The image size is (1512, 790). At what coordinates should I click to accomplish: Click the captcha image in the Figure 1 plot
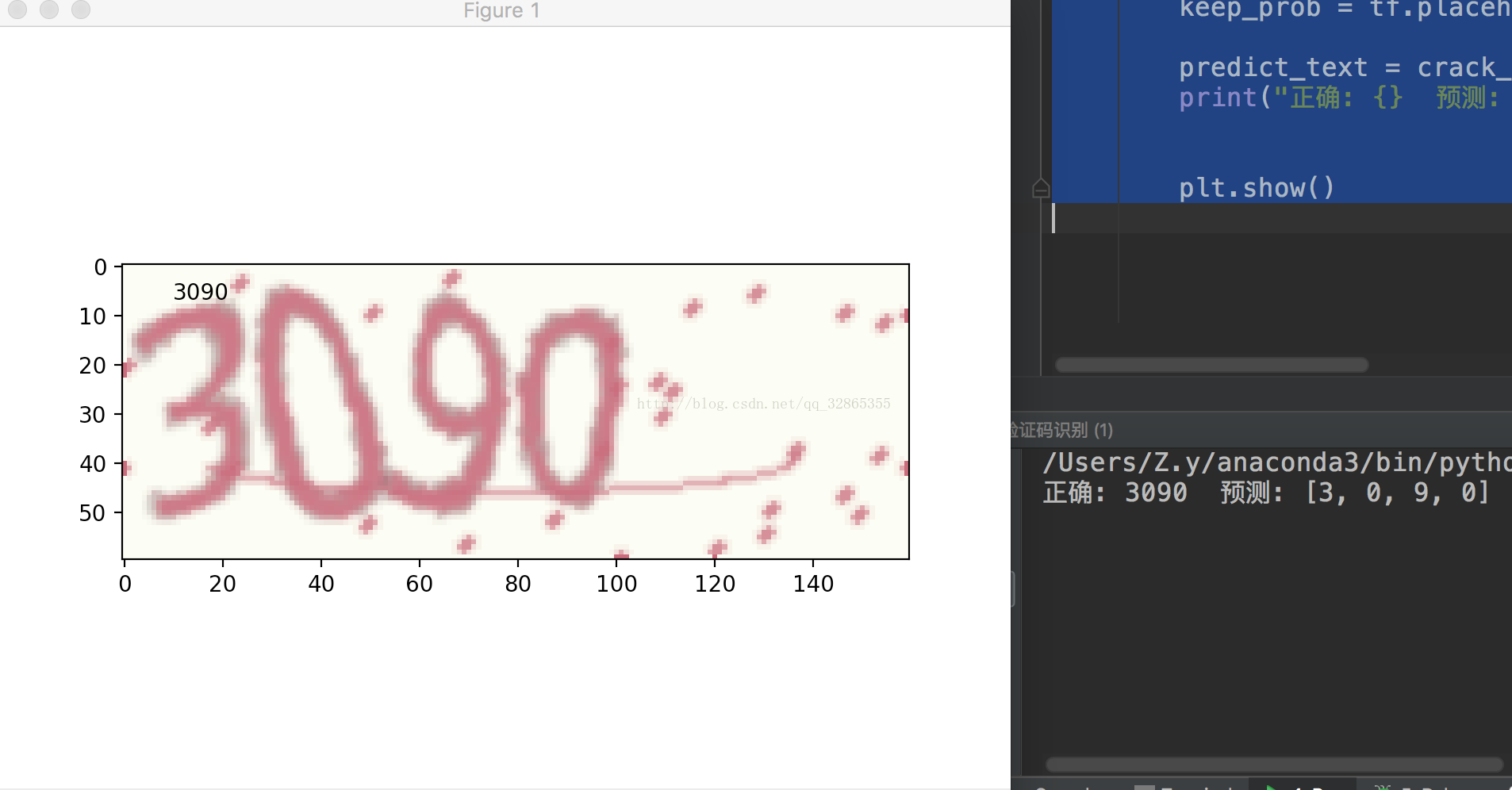516,412
